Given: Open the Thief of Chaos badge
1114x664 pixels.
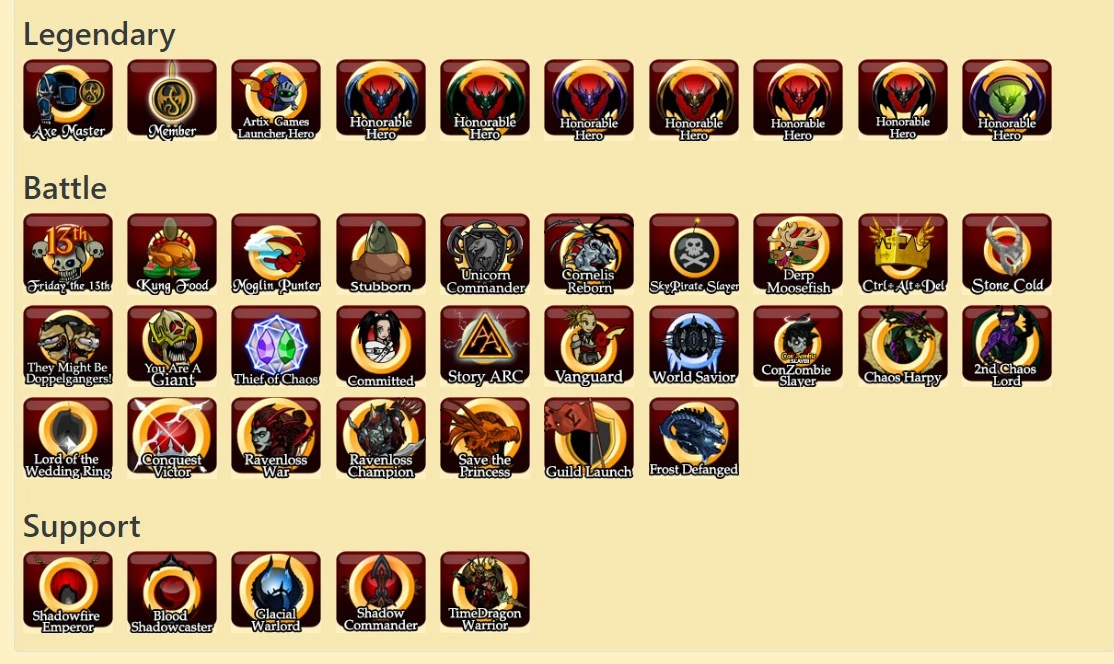Looking at the screenshot, I should (276, 347).
